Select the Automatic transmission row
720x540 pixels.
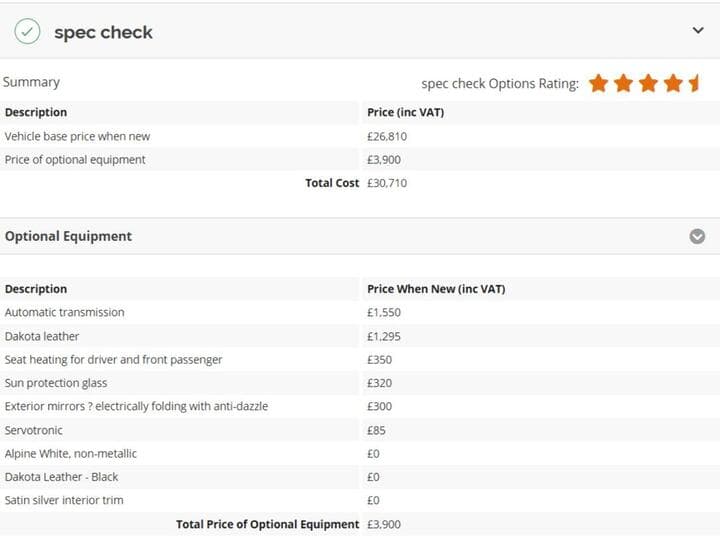[360, 312]
